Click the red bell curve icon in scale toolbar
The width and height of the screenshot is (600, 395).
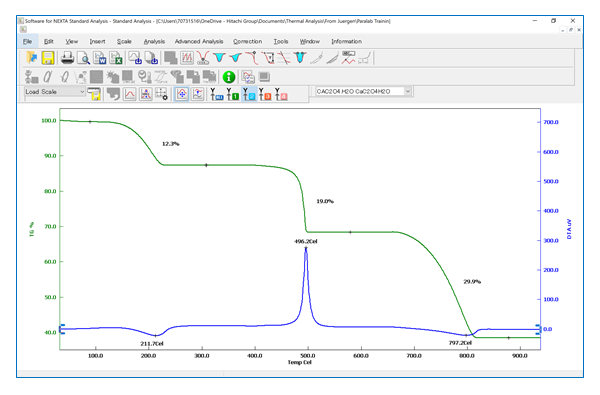click(130, 94)
